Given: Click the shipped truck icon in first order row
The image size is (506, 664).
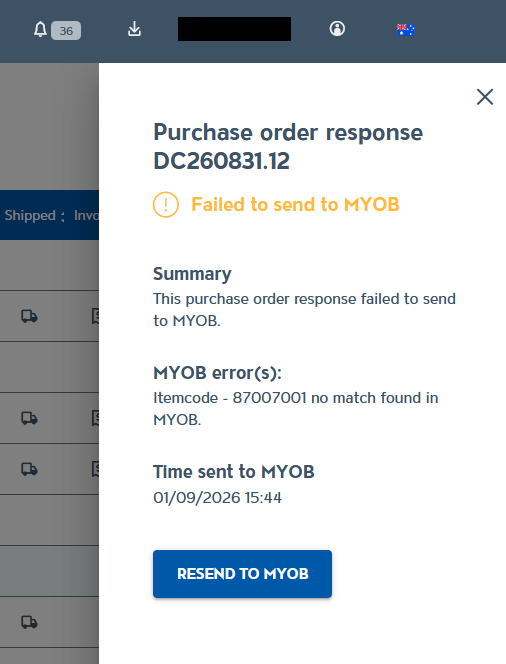Looking at the screenshot, I should pos(29,316).
